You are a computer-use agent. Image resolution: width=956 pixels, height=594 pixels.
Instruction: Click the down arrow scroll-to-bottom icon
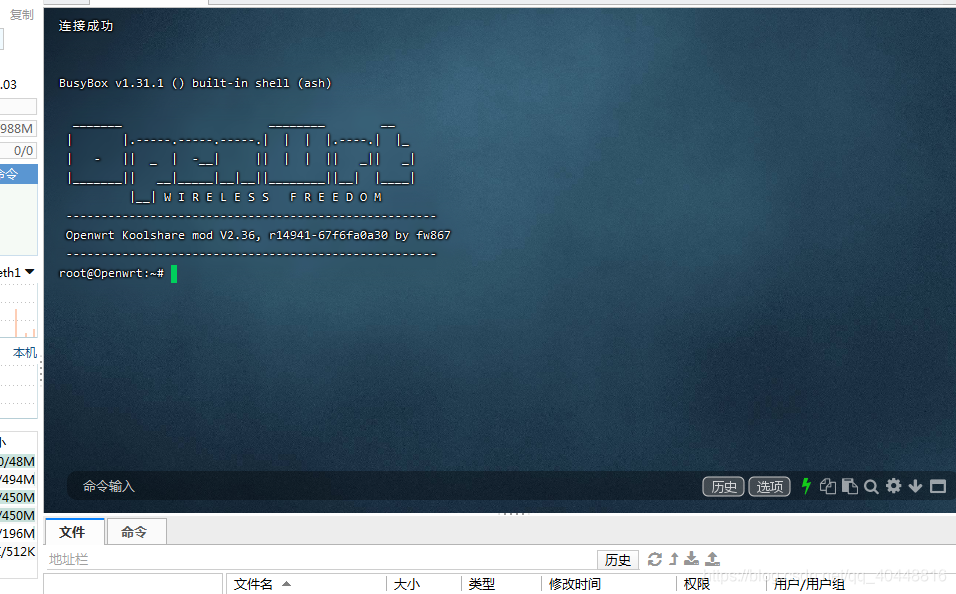[x=915, y=486]
